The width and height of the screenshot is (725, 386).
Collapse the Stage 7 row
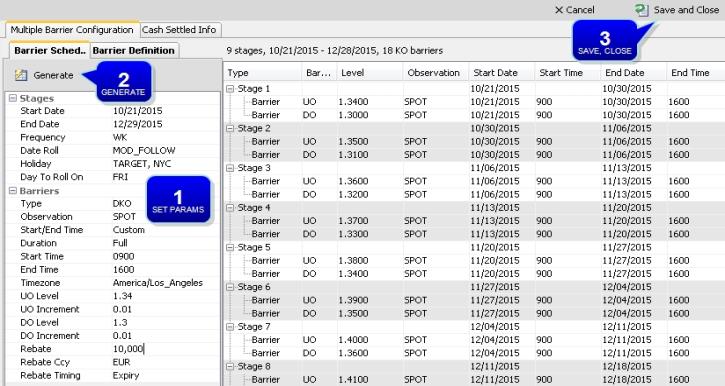(x=230, y=327)
